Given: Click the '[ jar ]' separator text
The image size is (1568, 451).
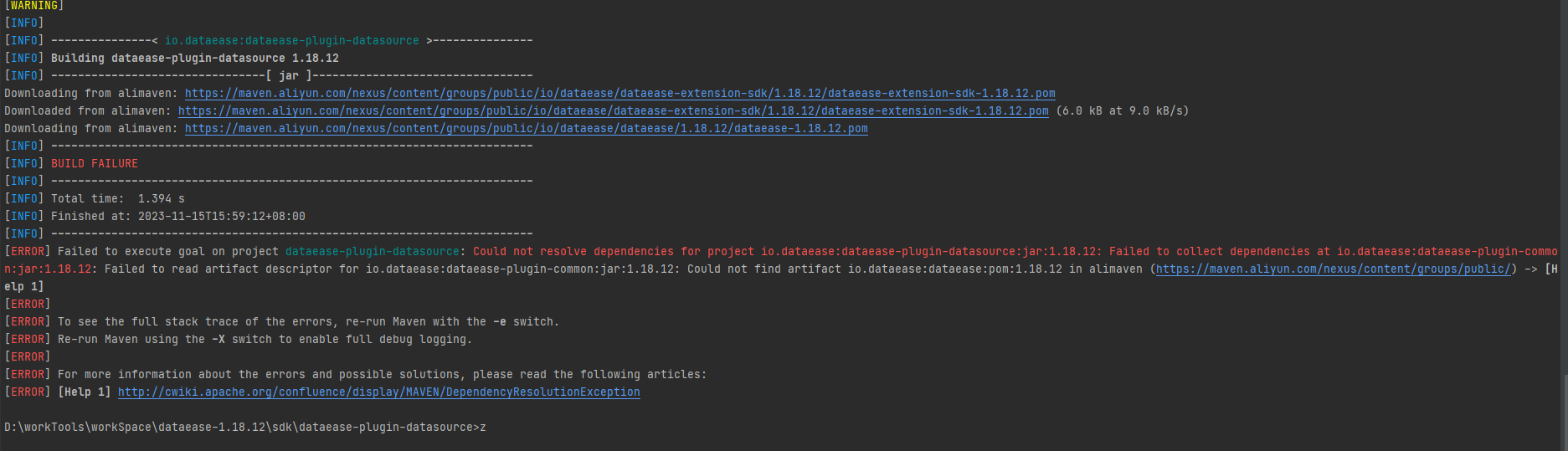Looking at the screenshot, I should (x=289, y=75).
